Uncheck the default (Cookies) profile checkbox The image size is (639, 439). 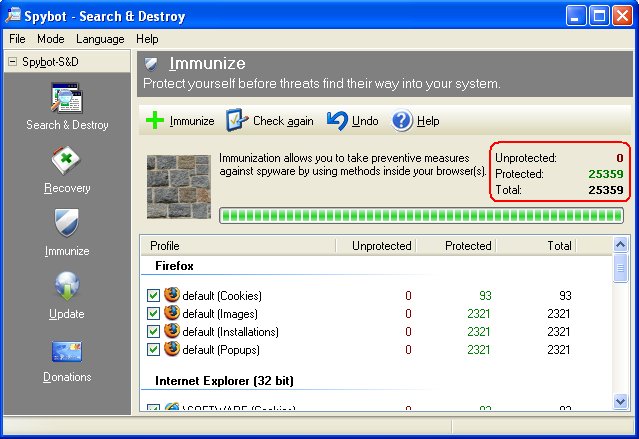coord(153,296)
